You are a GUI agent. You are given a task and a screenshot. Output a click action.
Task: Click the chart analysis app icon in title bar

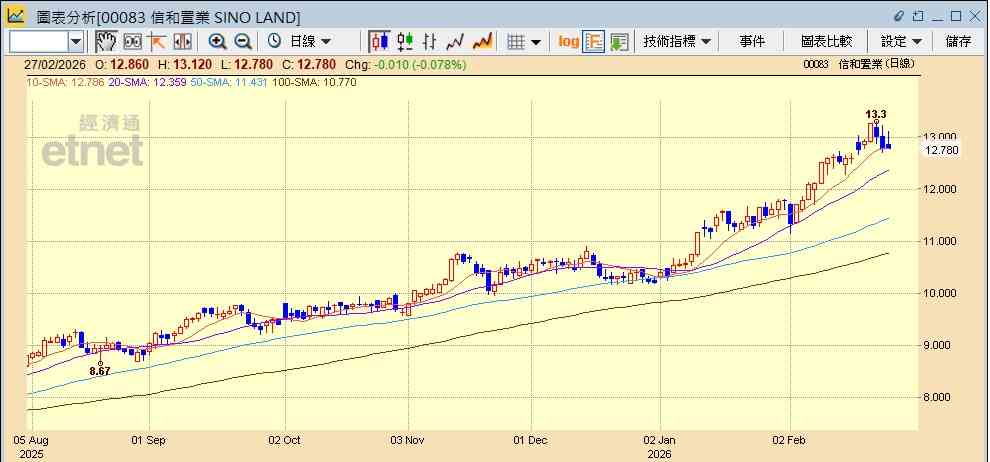click(x=16, y=16)
